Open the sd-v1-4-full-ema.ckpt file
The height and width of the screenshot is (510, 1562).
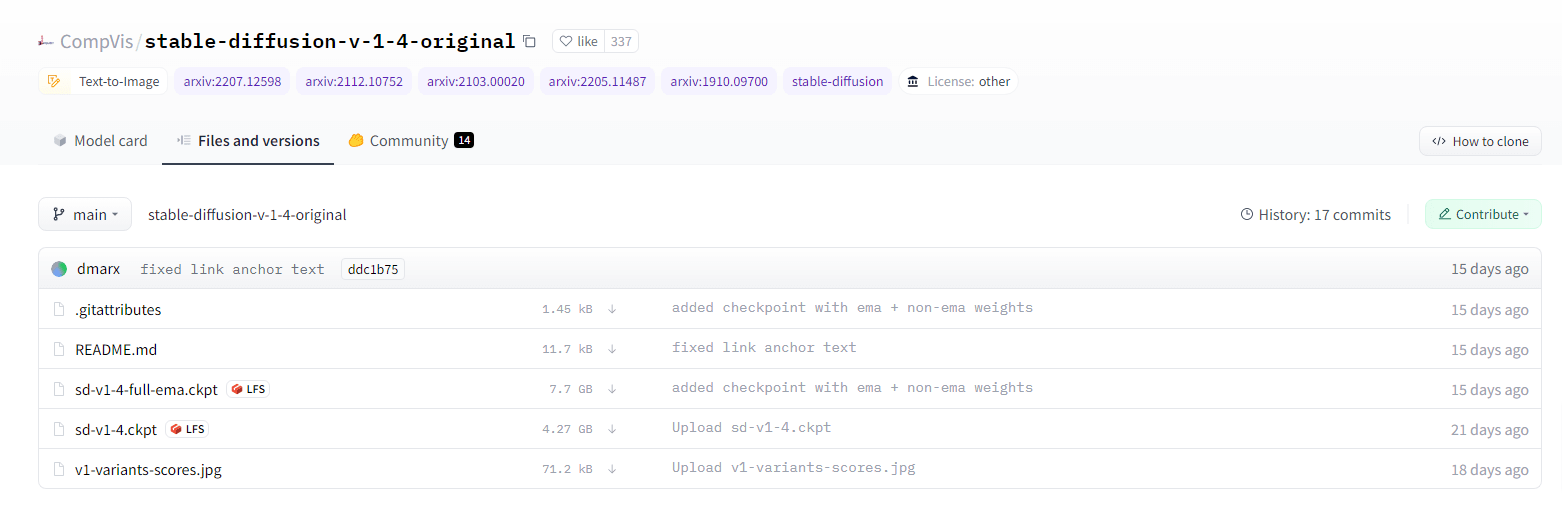point(146,389)
